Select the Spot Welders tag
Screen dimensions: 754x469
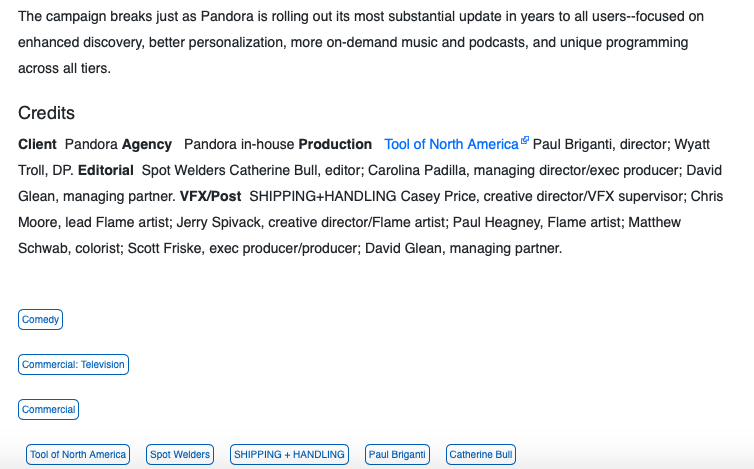[x=180, y=455]
